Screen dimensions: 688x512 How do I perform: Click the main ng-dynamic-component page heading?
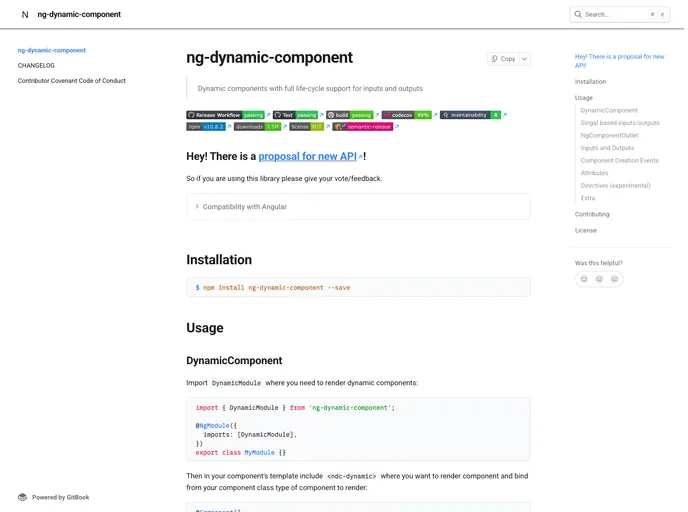[x=269, y=57]
